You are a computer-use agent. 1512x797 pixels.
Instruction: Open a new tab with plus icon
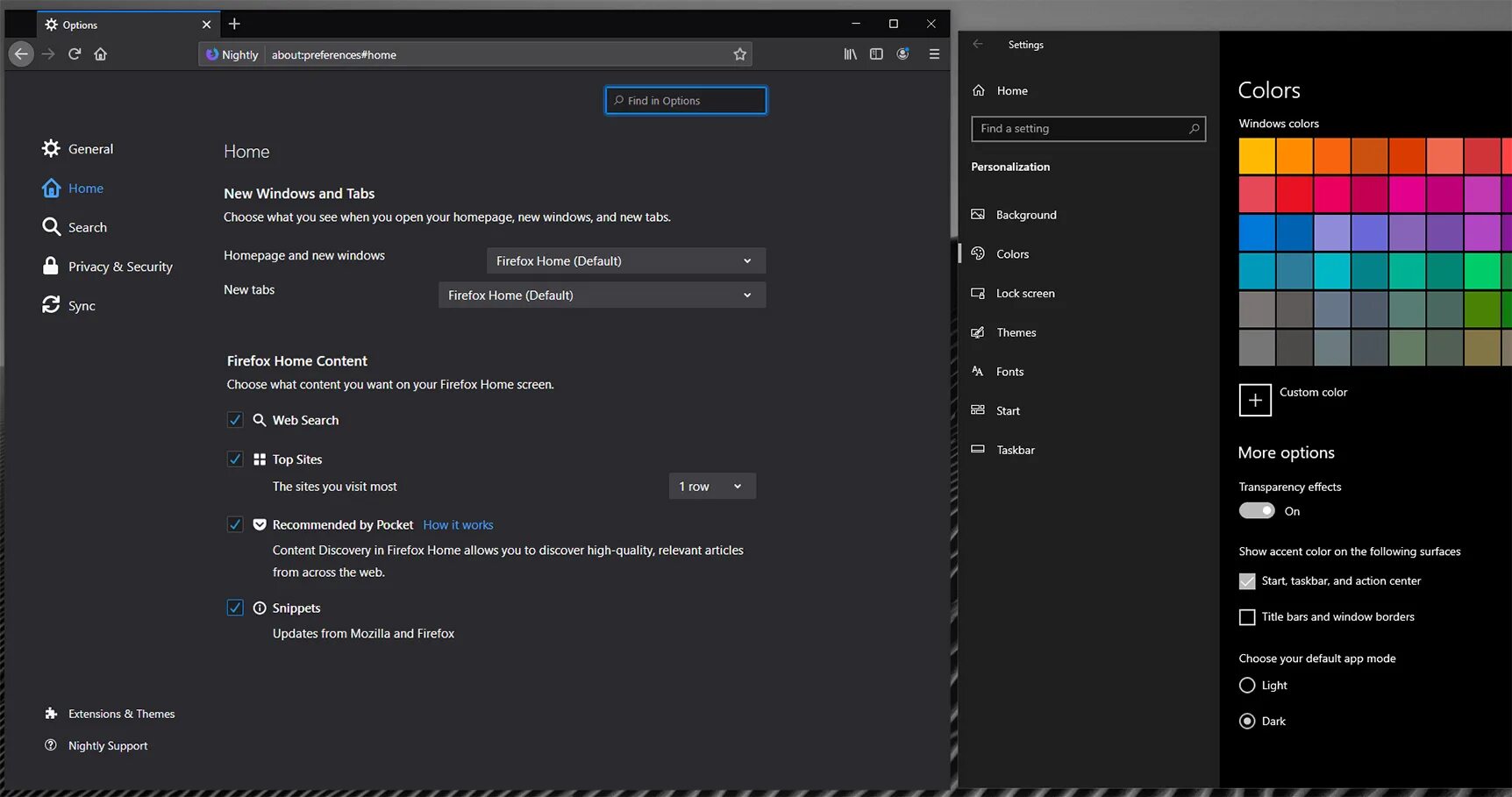click(234, 25)
